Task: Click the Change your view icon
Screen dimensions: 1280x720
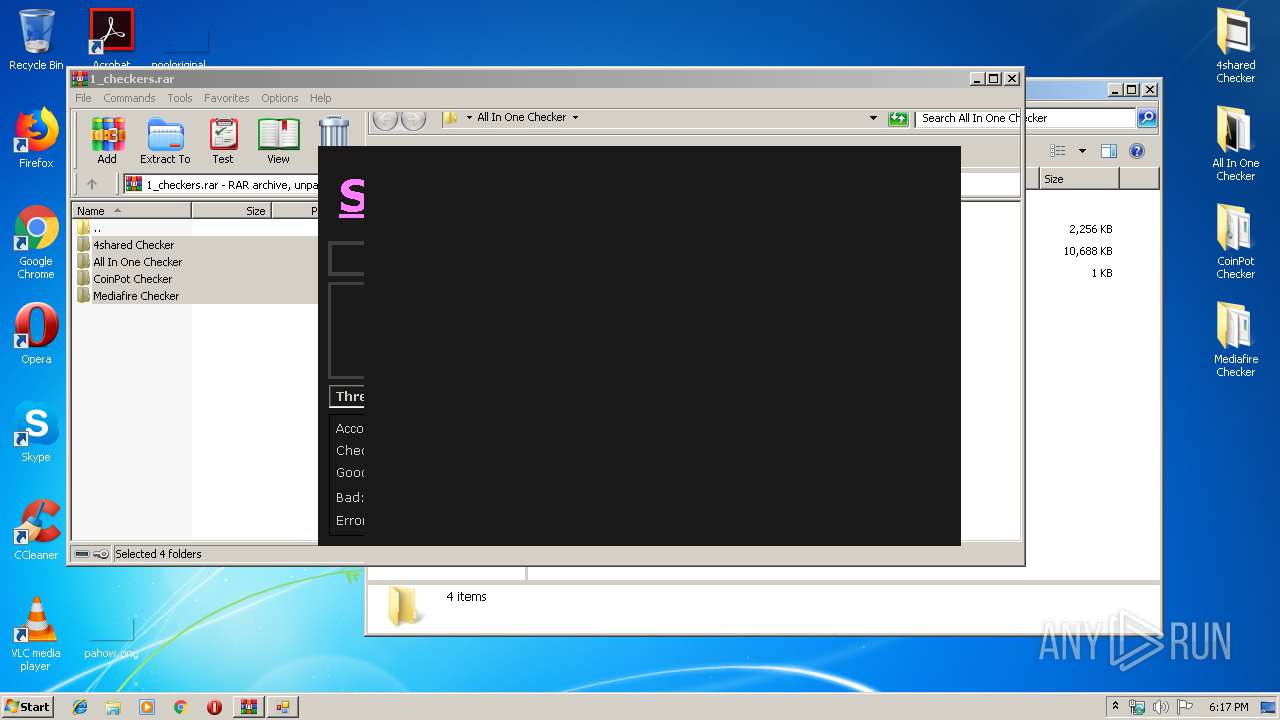Action: click(1058, 151)
